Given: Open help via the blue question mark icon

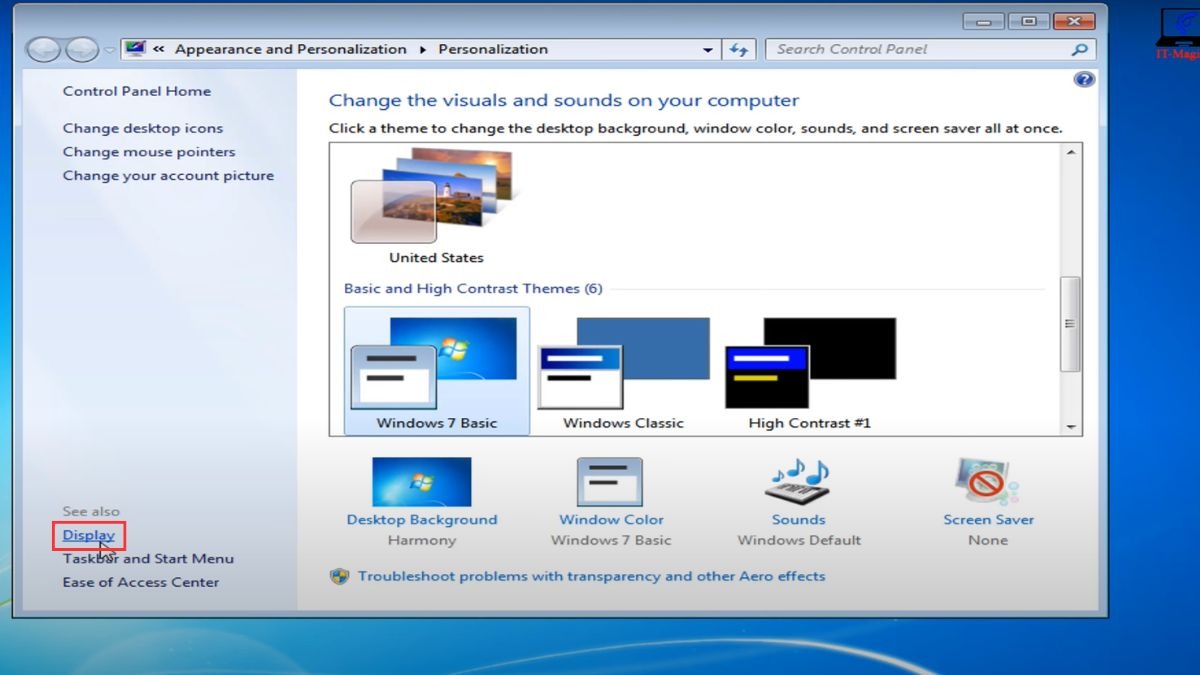Looking at the screenshot, I should click(x=1084, y=80).
